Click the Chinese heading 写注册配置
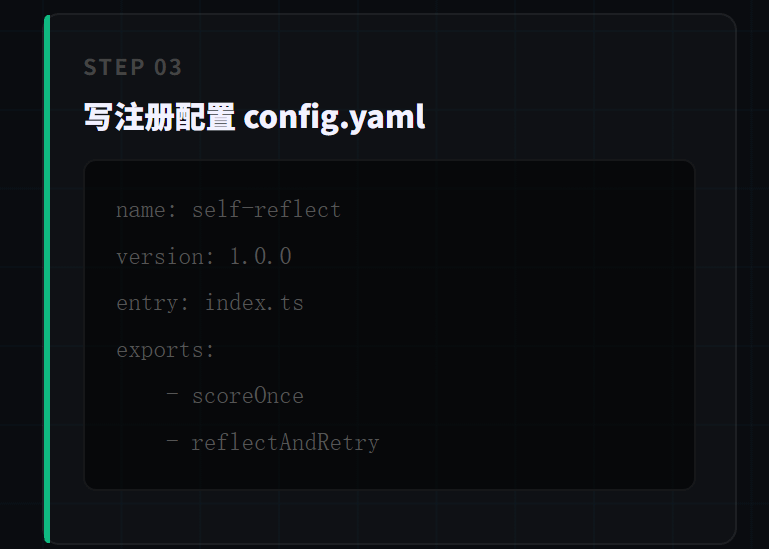 159,117
